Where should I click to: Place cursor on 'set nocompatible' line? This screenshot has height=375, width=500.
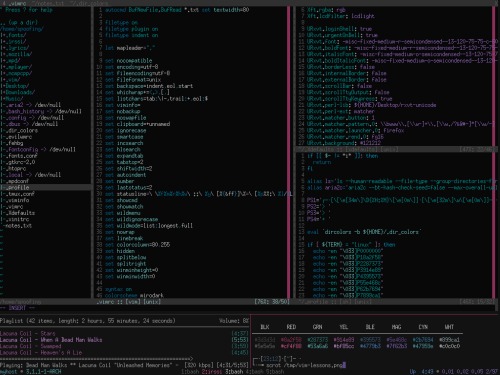[129, 60]
